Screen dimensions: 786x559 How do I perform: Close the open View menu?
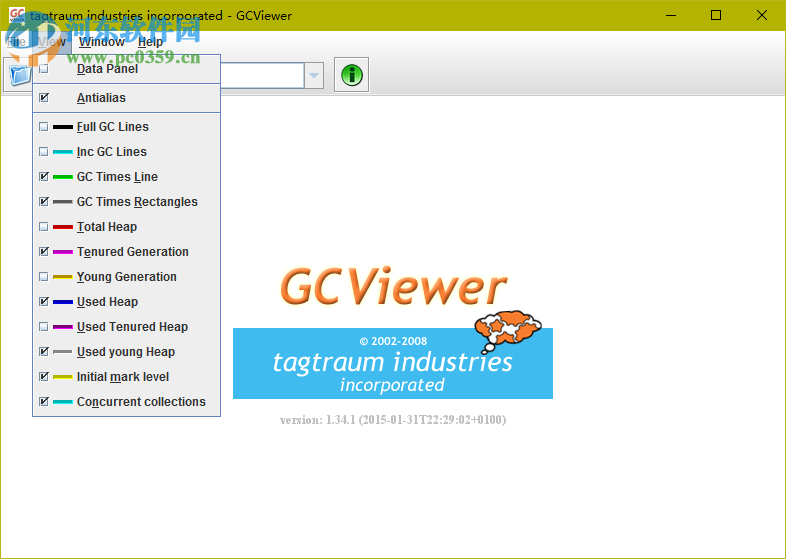[52, 42]
